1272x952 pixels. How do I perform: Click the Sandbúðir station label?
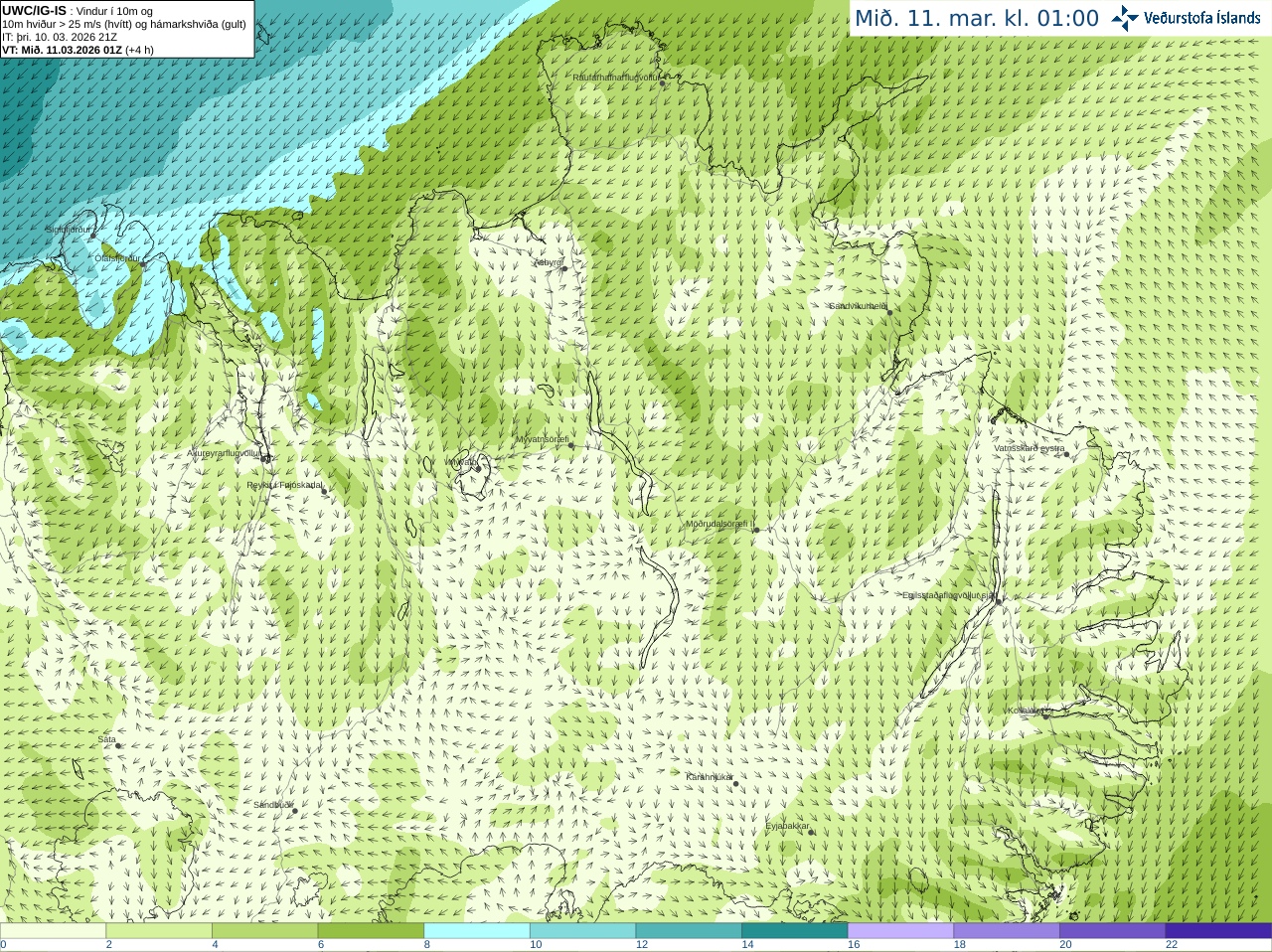click(x=272, y=805)
